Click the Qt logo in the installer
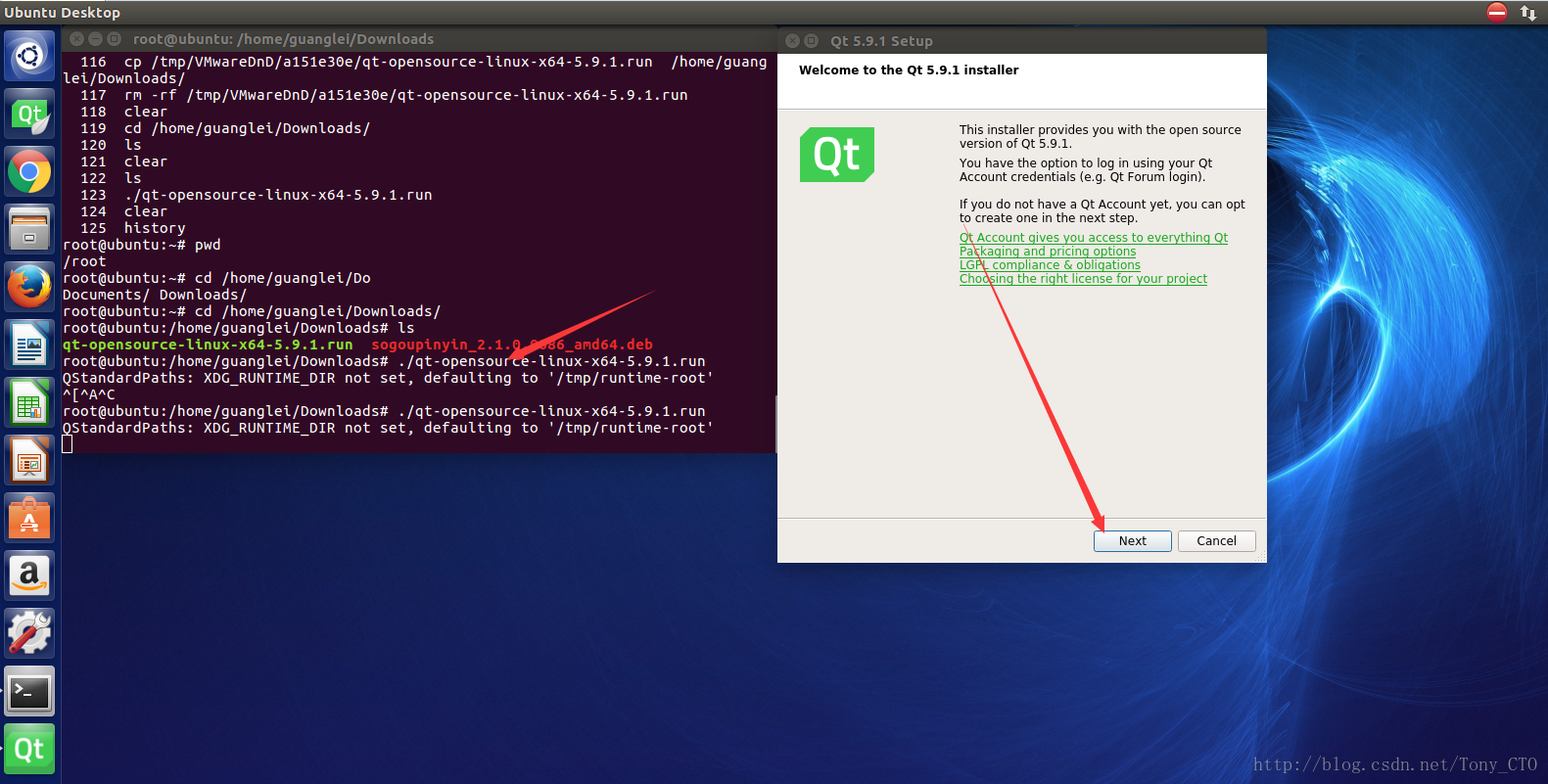Screen dimensions: 1548x784 tap(837, 155)
